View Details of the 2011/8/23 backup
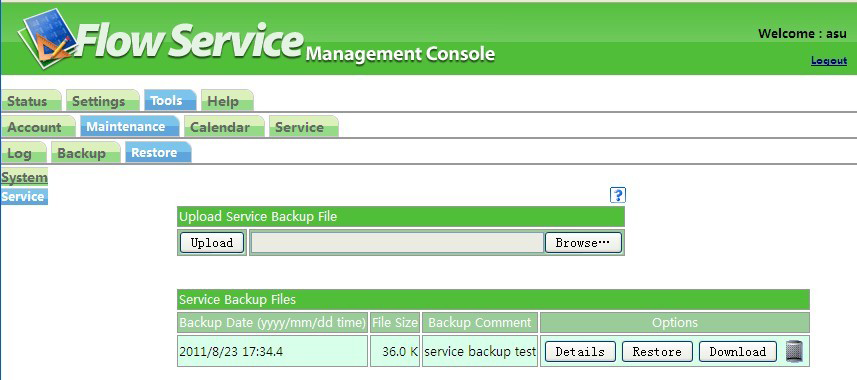 coord(580,352)
